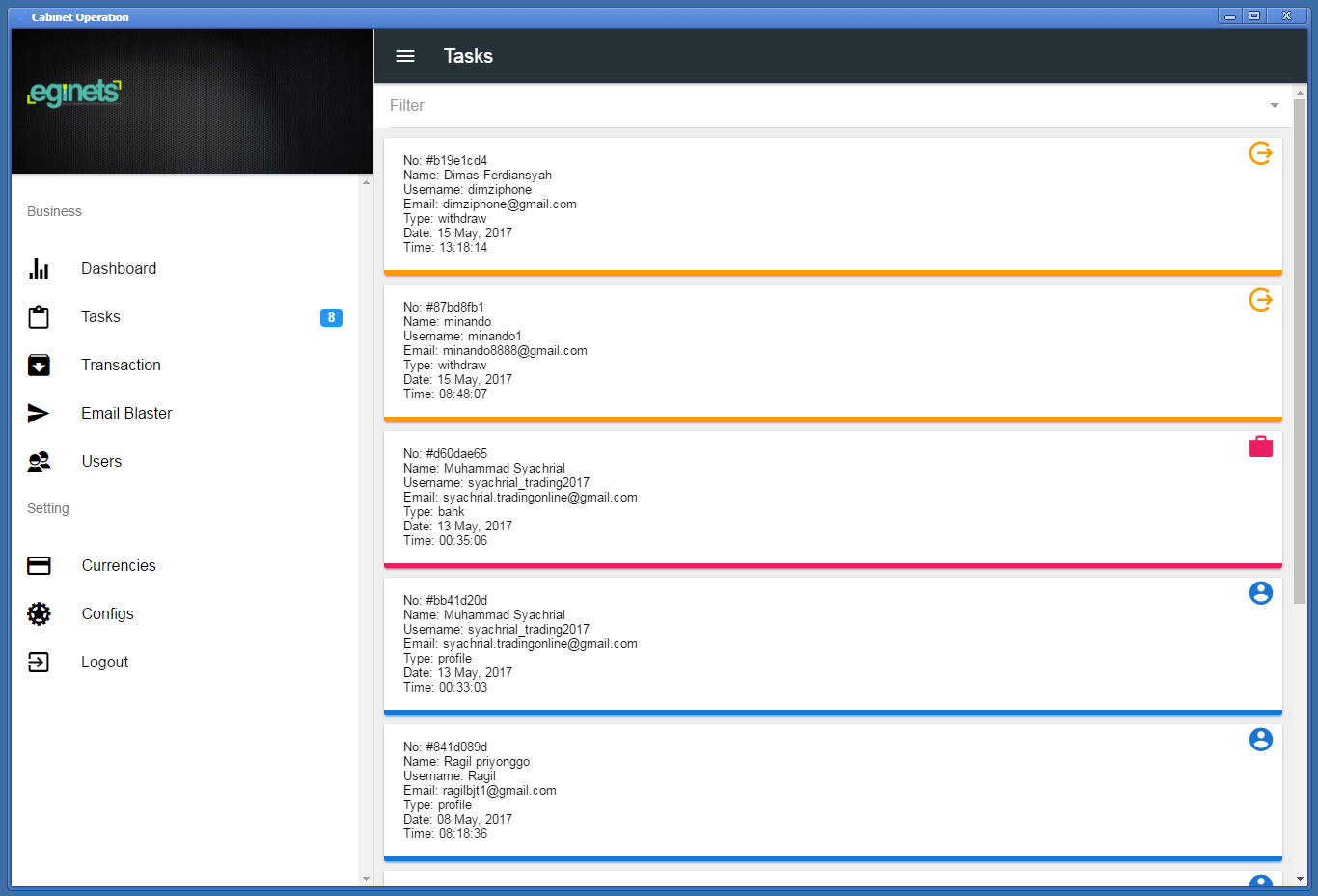Click withdraw icon on task #b19e1cd4
Screen dimensions: 1318x896
point(1260,153)
